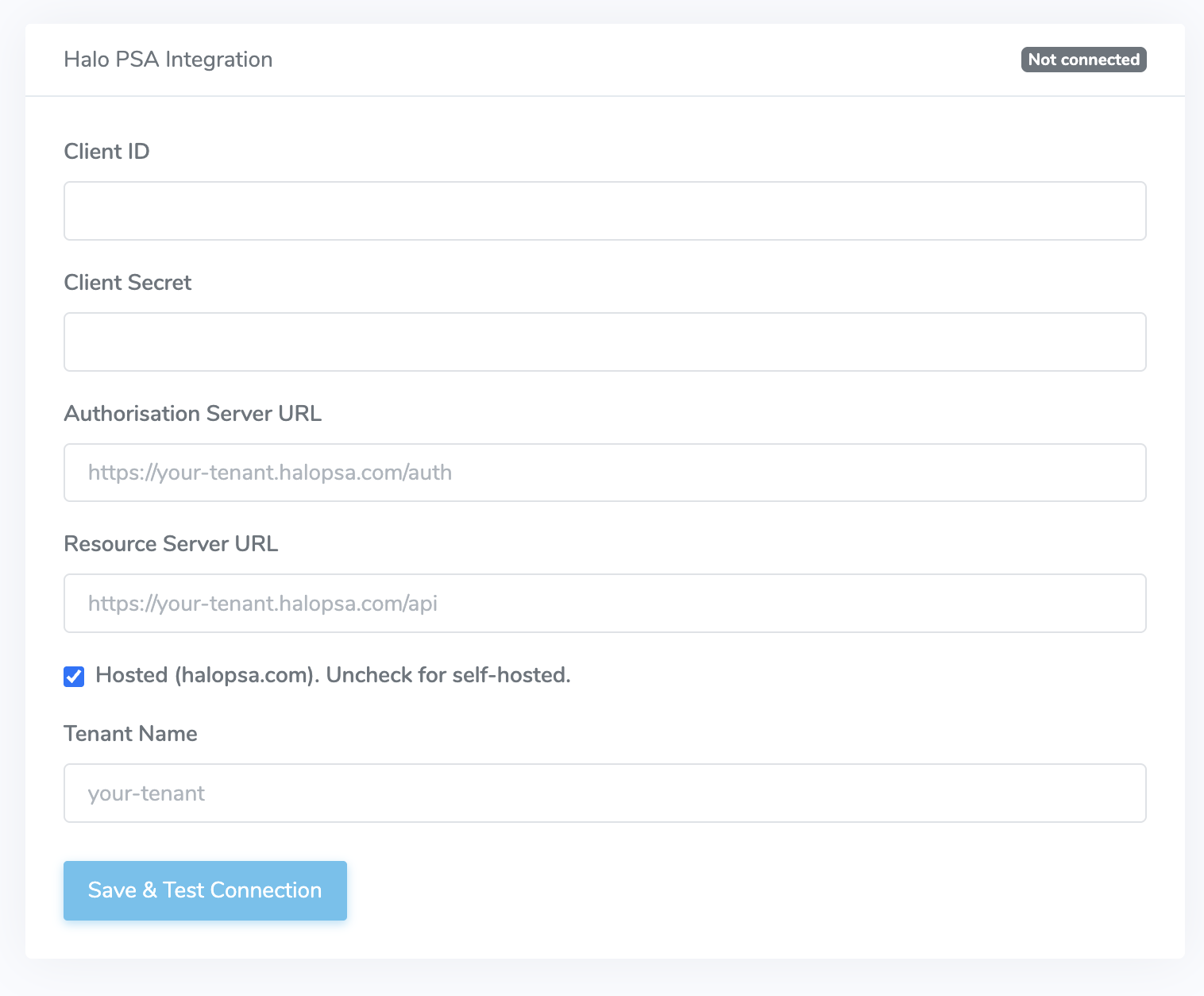The height and width of the screenshot is (996, 1204).
Task: Select the Authorisation Server URL field
Action: (604, 473)
